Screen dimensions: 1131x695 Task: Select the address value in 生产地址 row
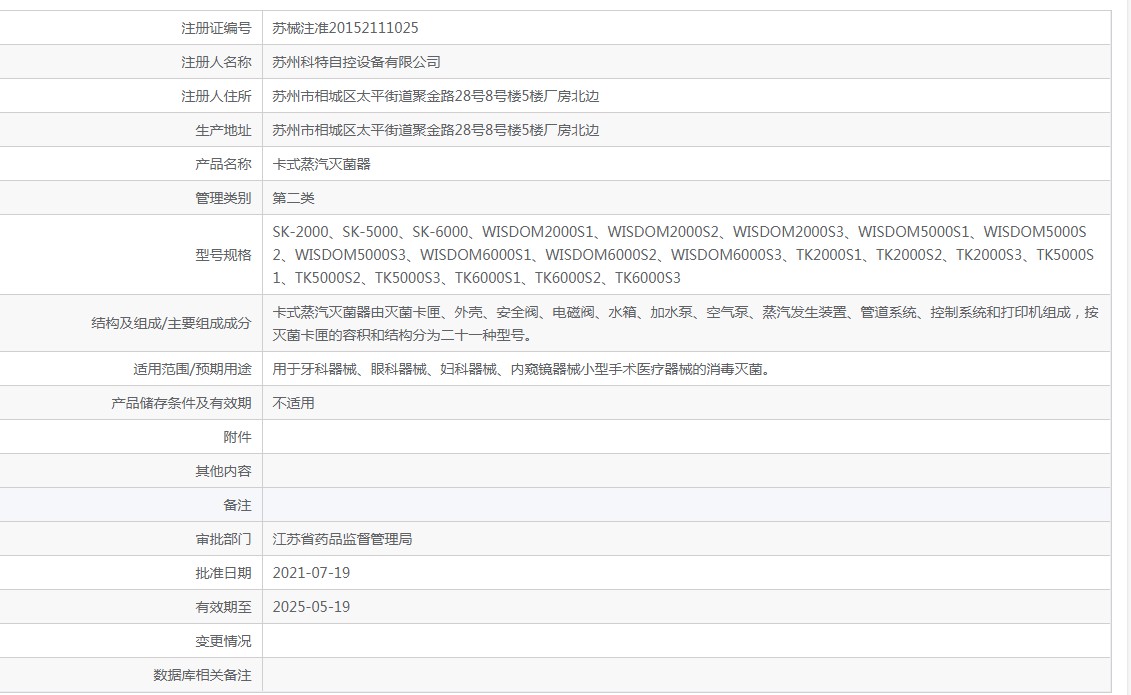pos(436,130)
